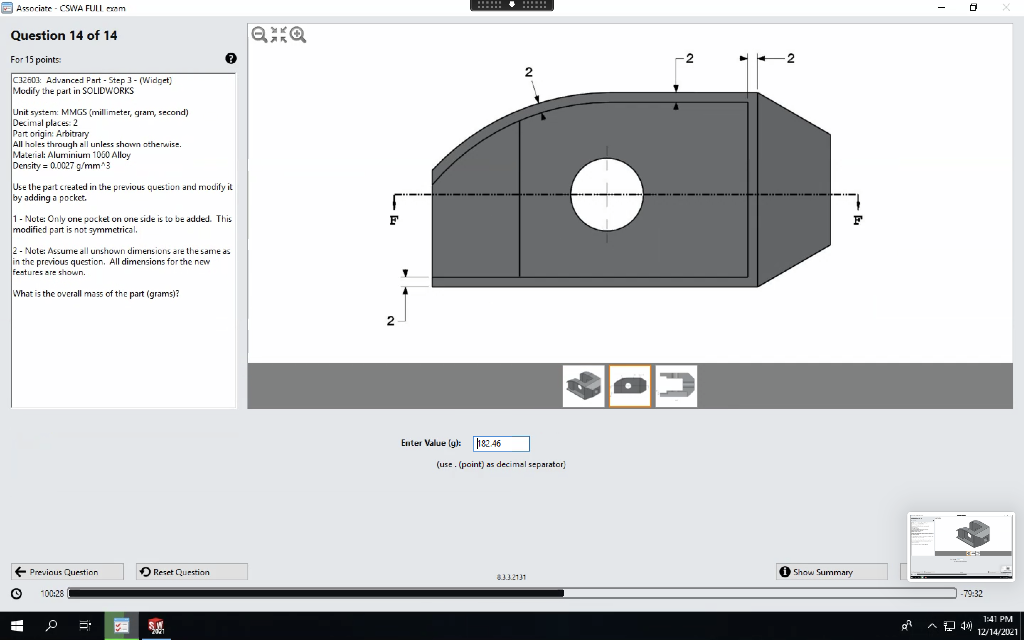Select the Zoom Out magnifier icon

pos(260,33)
